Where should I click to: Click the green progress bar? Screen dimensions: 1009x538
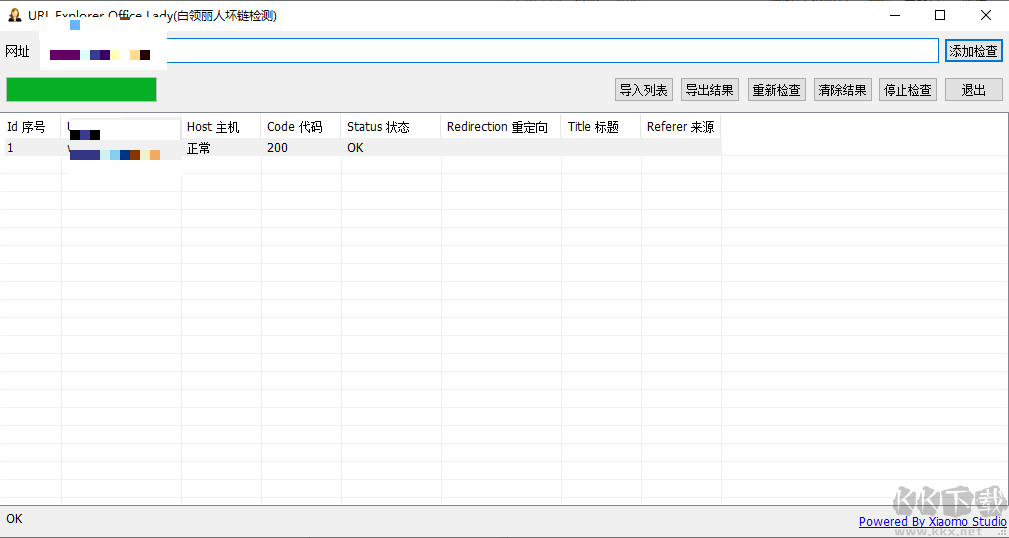click(x=81, y=90)
